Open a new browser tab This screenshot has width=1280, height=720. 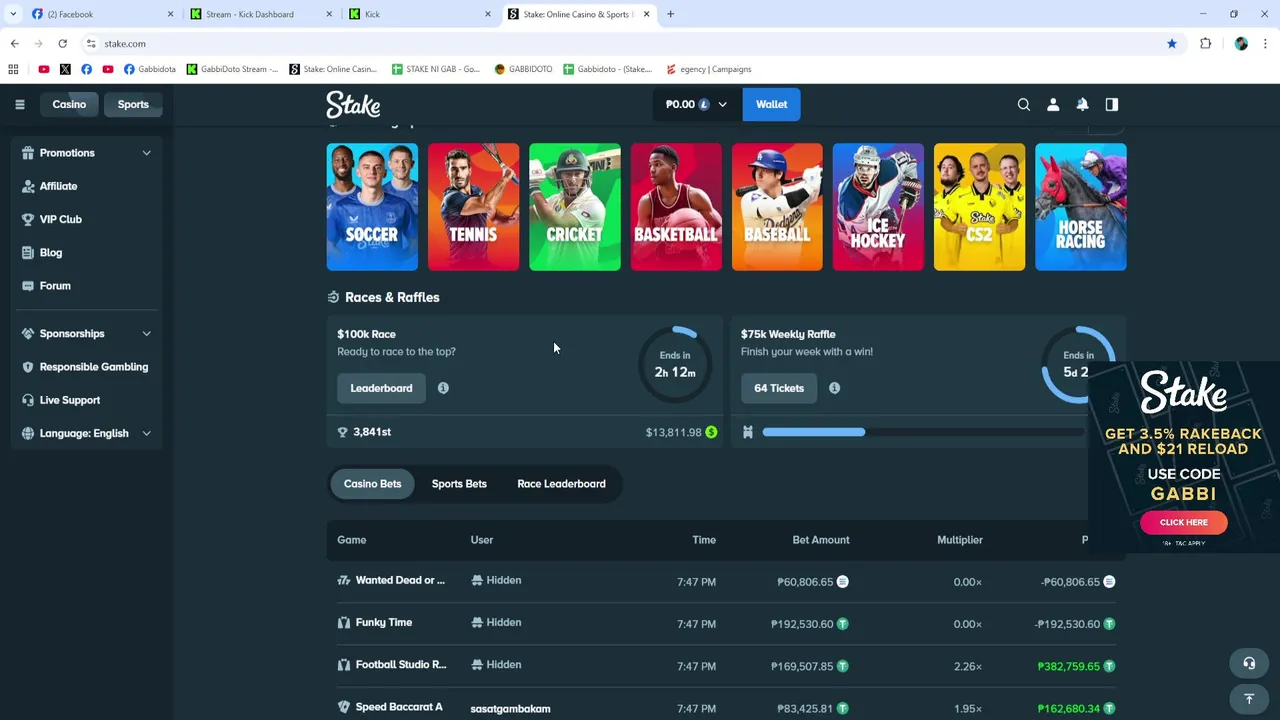(x=670, y=14)
